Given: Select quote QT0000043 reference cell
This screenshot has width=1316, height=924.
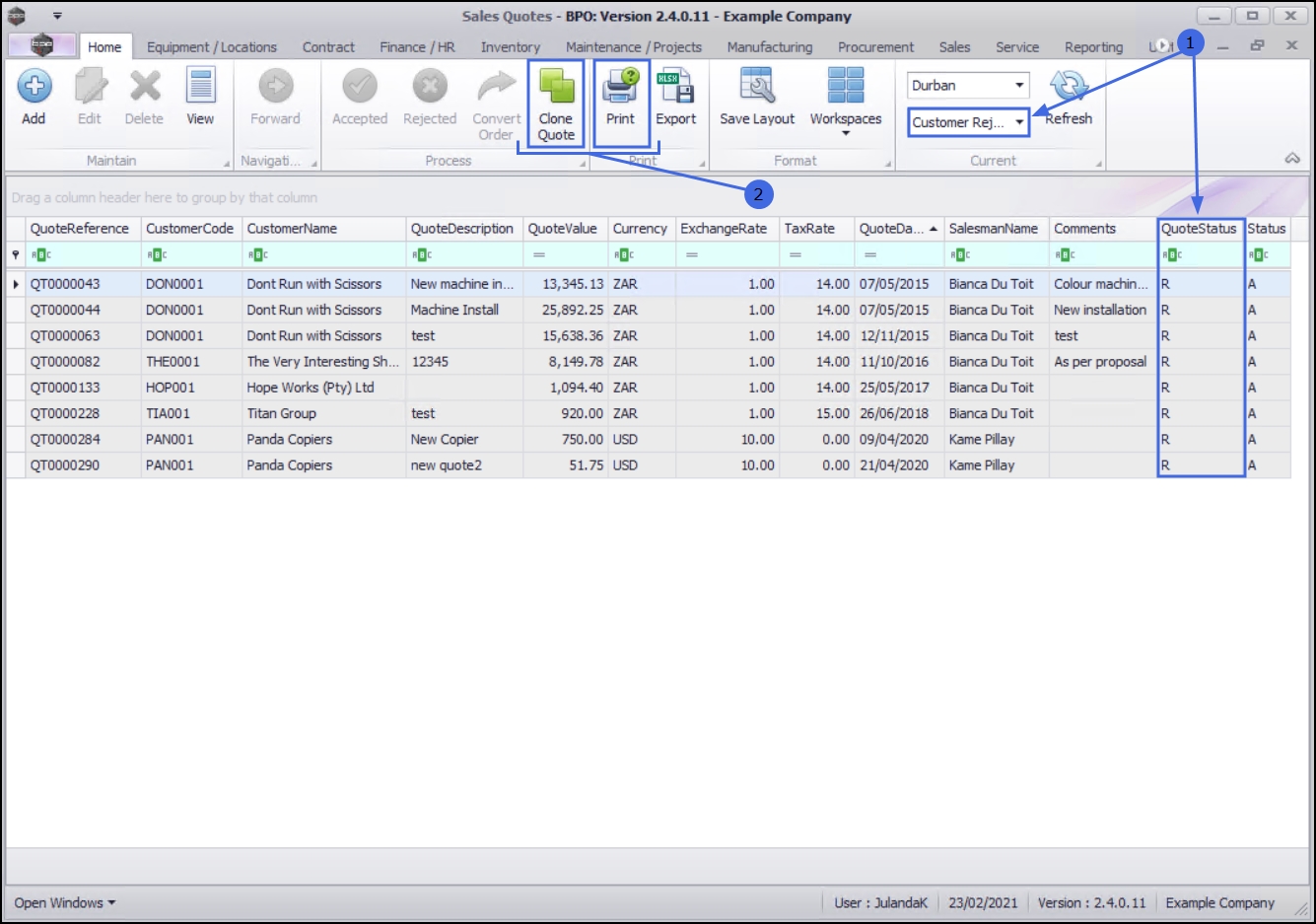Looking at the screenshot, I should click(x=84, y=284).
